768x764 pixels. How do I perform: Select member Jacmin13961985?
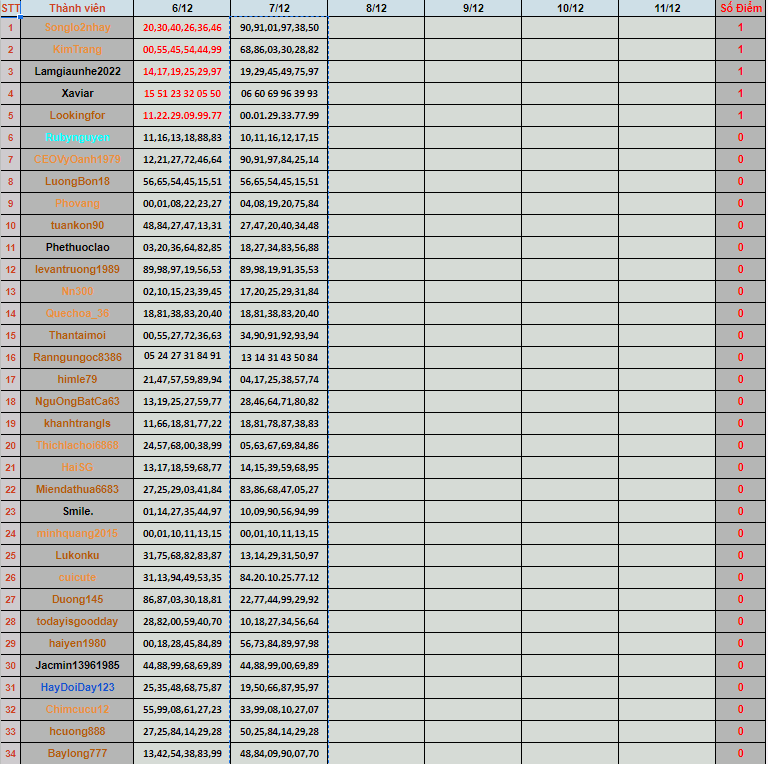click(x=77, y=666)
